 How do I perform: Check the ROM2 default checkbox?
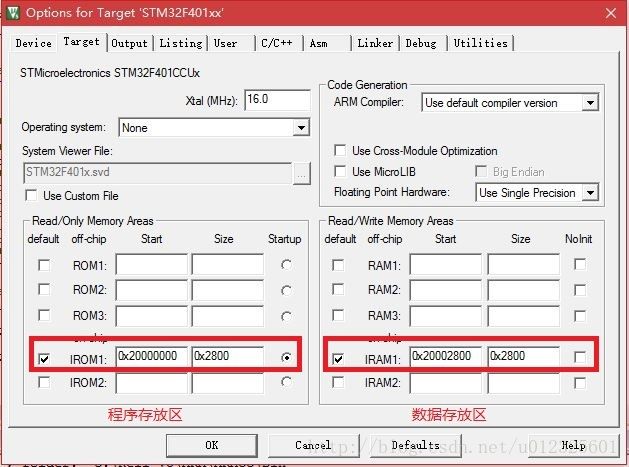click(44, 289)
